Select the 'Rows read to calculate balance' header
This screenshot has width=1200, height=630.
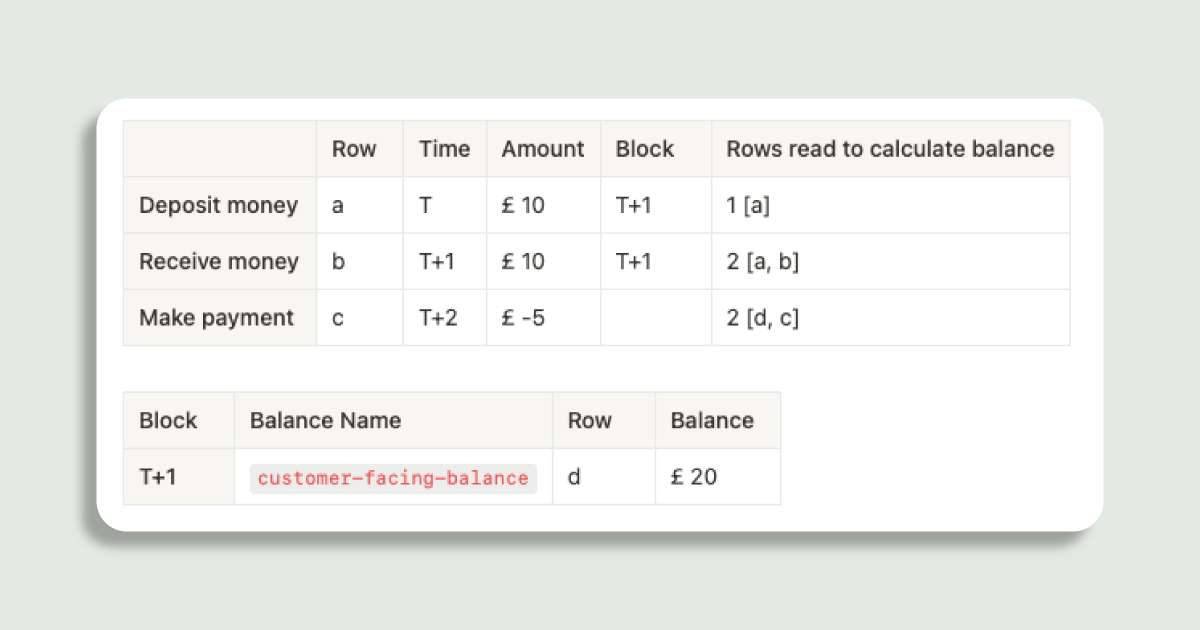tap(890, 150)
